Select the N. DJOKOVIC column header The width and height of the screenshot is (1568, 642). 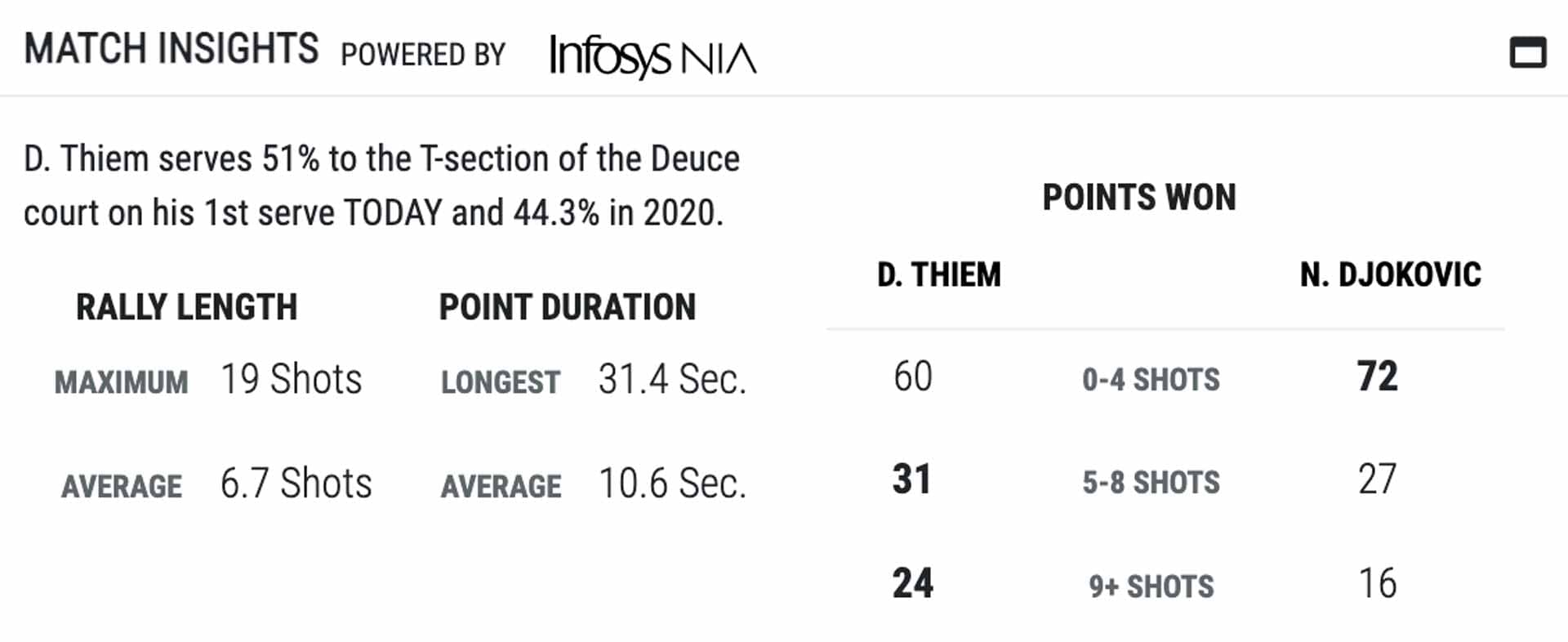1391,274
